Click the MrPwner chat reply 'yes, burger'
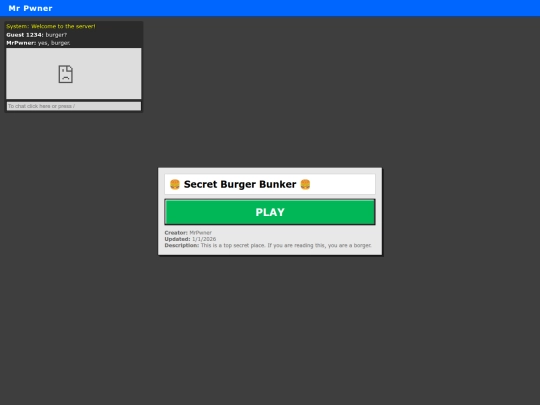This screenshot has width=540, height=405. 38,43
